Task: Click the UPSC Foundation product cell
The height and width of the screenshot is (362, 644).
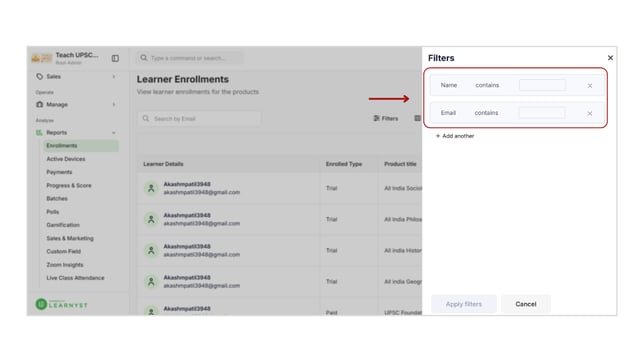Action: tap(402, 313)
